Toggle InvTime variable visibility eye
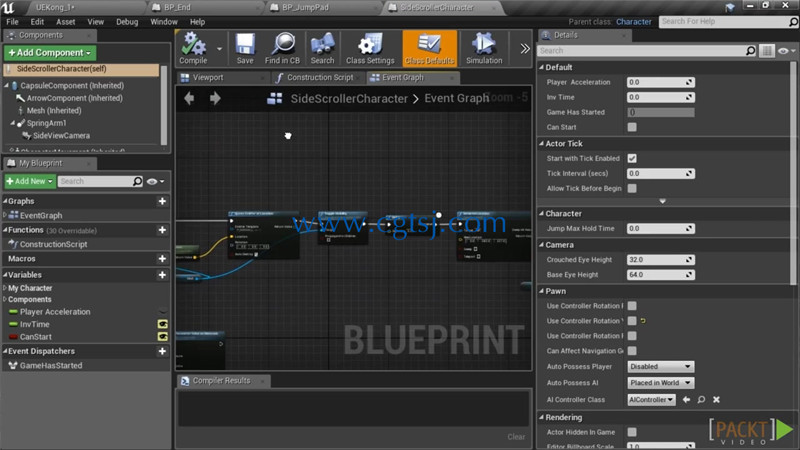 (x=163, y=324)
